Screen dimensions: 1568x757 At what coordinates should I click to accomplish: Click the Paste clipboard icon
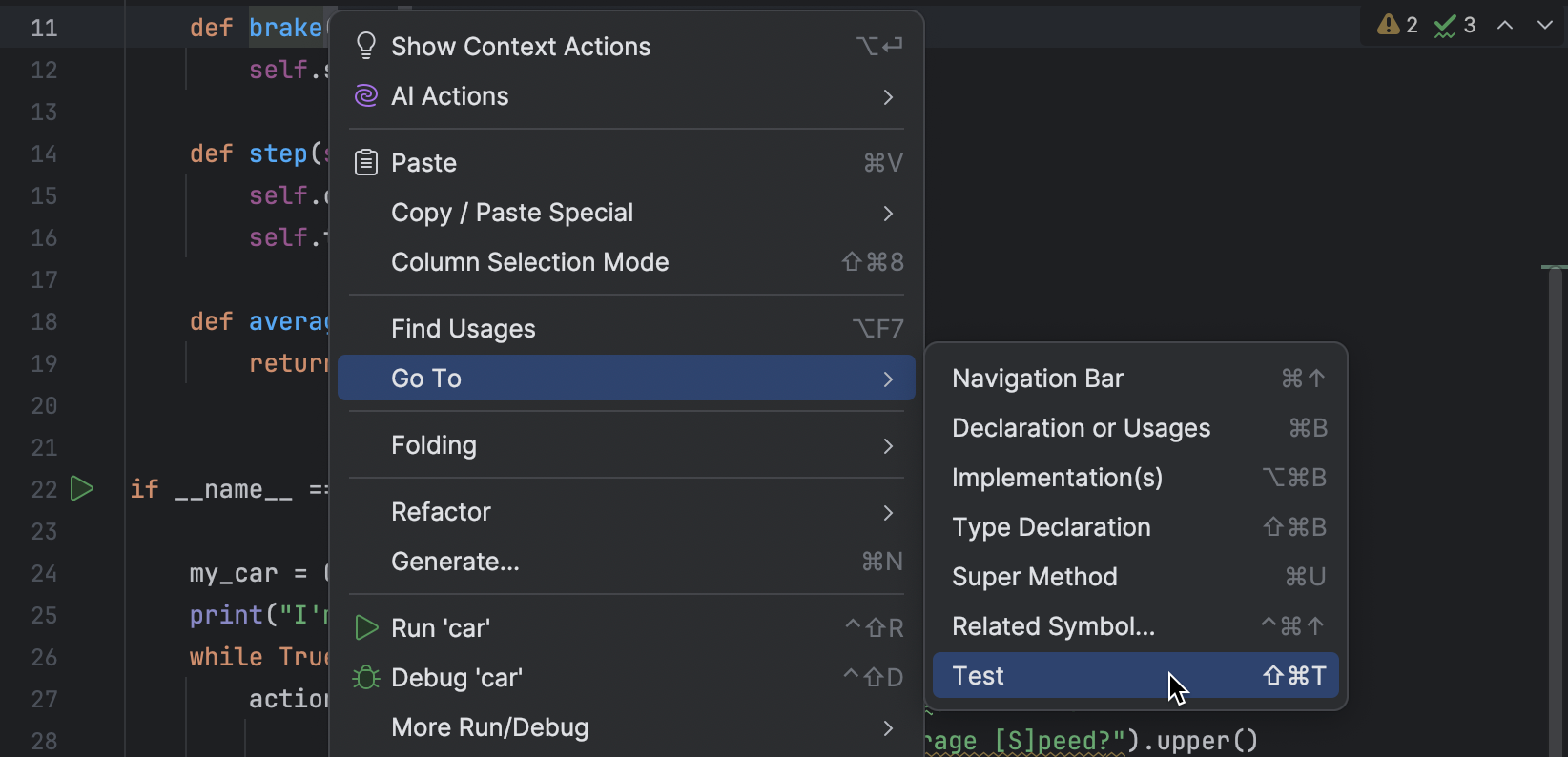366,163
